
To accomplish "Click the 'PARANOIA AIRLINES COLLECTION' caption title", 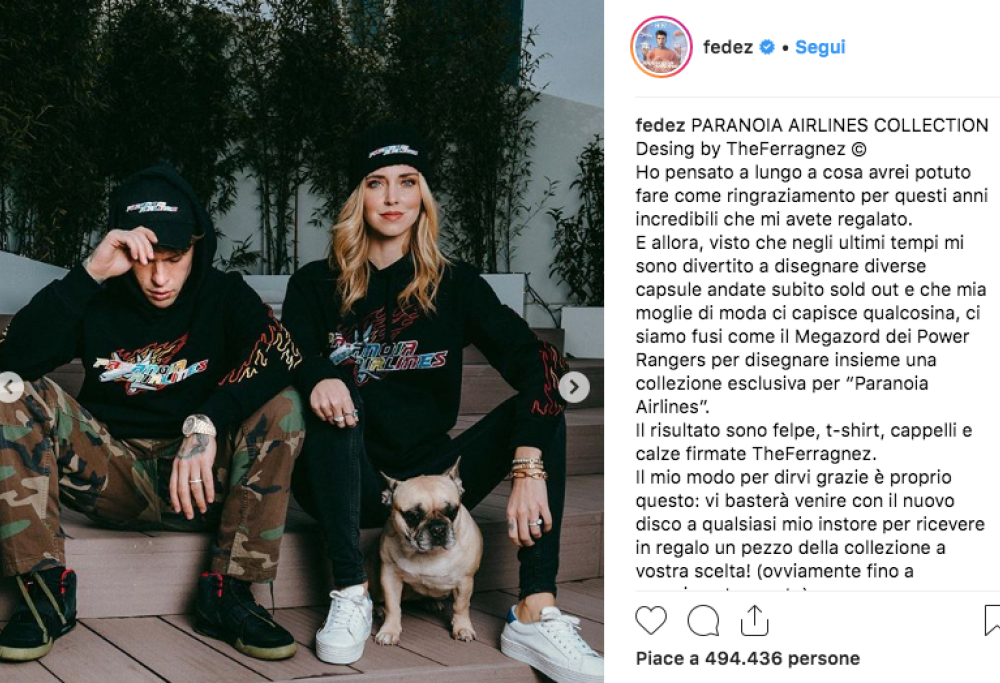I will tap(840, 125).
